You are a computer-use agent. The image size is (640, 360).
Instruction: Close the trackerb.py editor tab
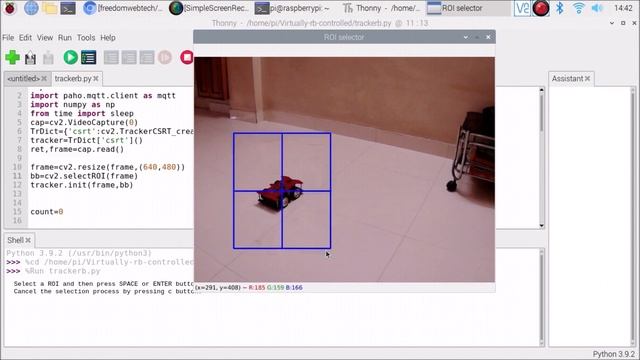96,78
